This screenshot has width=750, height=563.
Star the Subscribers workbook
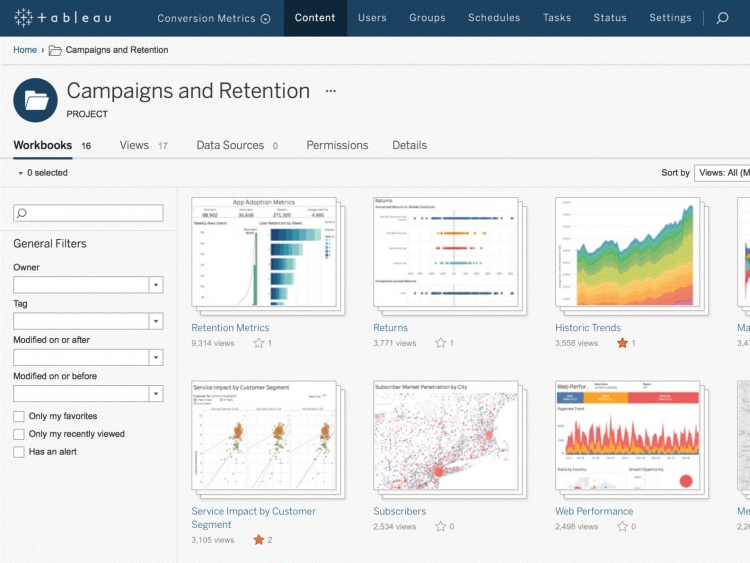[x=441, y=526]
